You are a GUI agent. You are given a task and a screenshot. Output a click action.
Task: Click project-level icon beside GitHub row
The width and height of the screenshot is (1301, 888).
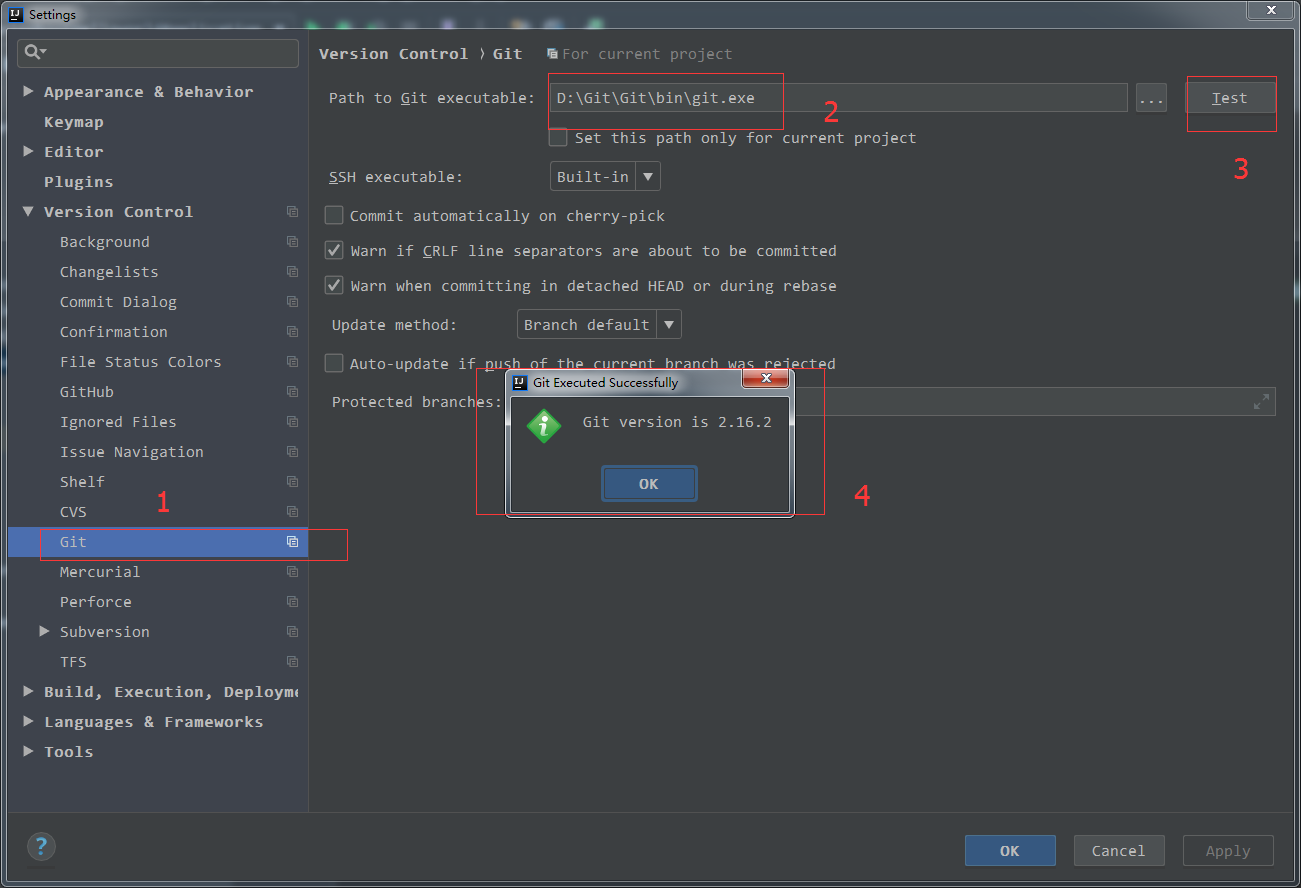(292, 392)
